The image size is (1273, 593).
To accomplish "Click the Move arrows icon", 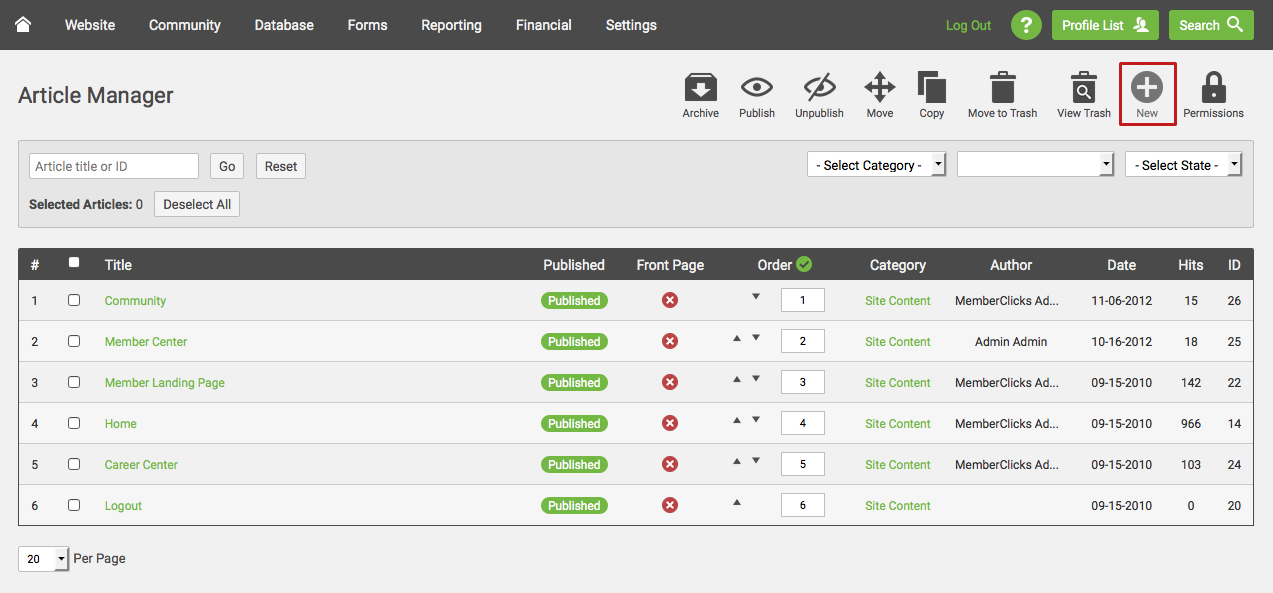I will coord(880,88).
